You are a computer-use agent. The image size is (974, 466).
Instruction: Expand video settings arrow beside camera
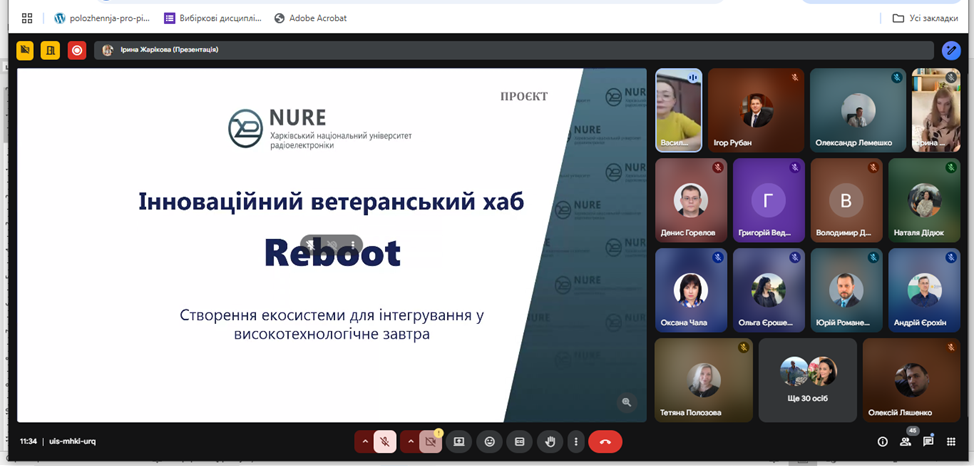(410, 442)
